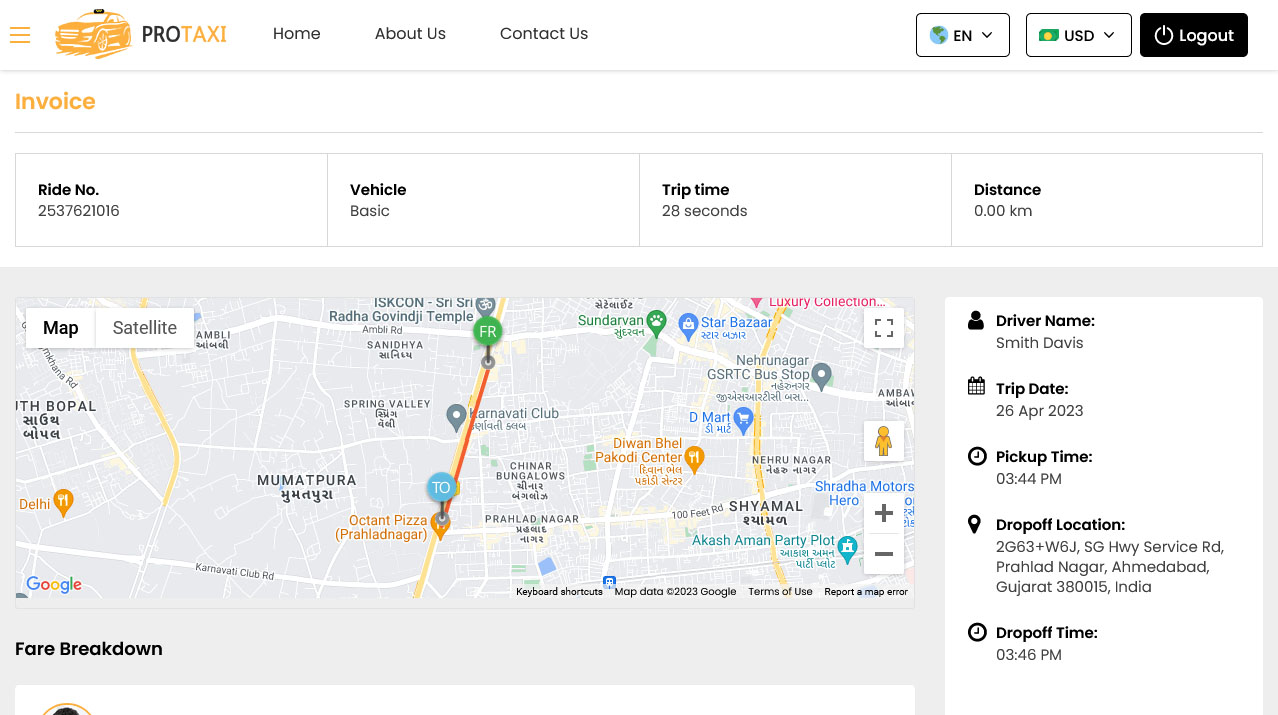Screen dimensions: 1278x715
Task: Click the driver name Smith Davis
Action: click(1040, 343)
